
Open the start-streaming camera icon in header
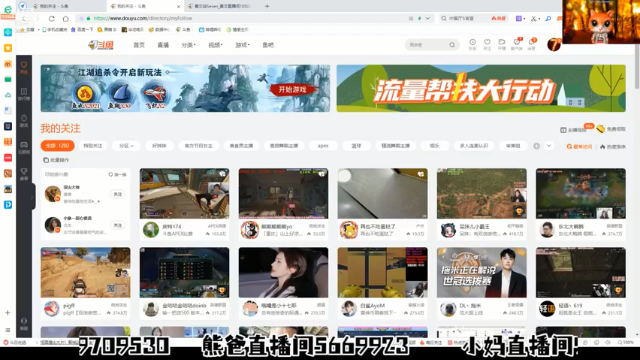(x=502, y=42)
